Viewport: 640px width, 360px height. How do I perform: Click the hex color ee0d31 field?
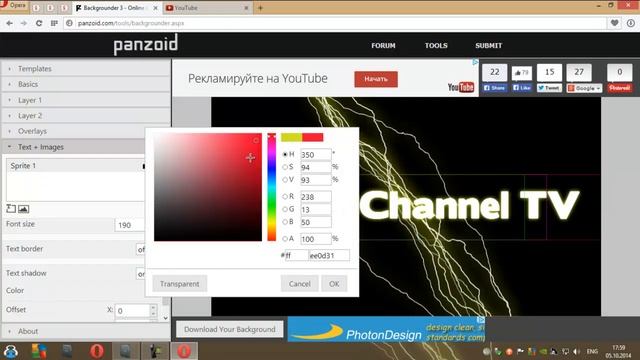329,256
